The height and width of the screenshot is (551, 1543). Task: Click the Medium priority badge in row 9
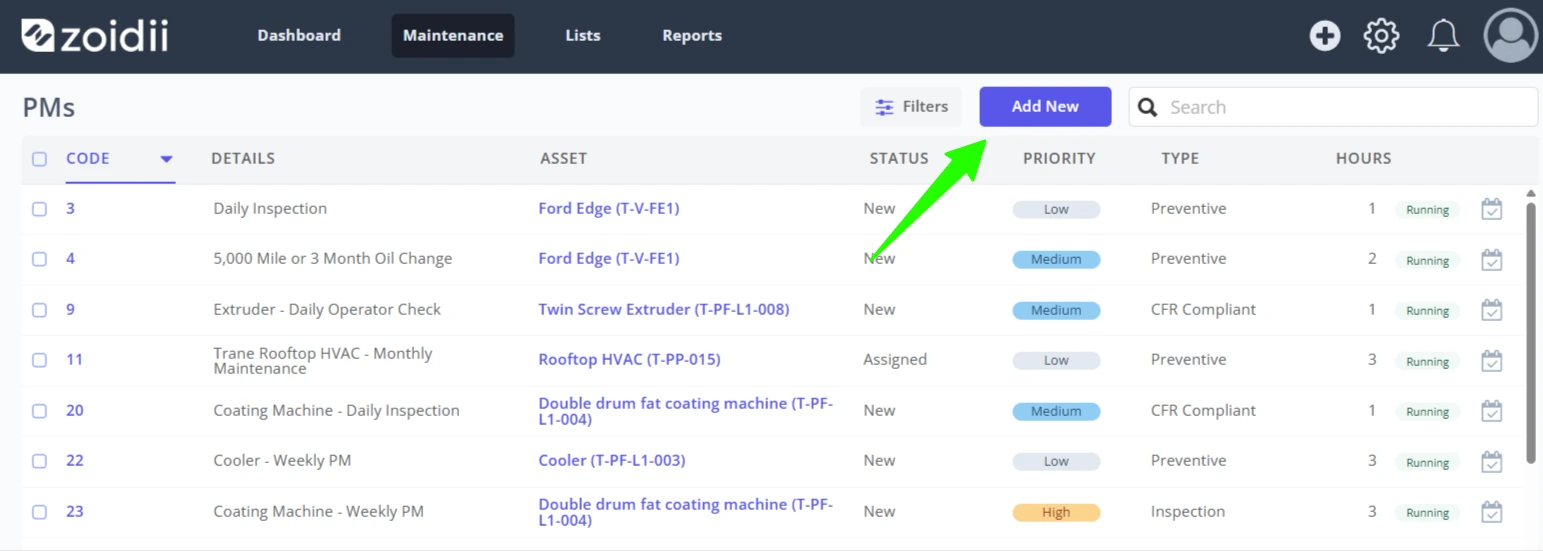coord(1056,311)
